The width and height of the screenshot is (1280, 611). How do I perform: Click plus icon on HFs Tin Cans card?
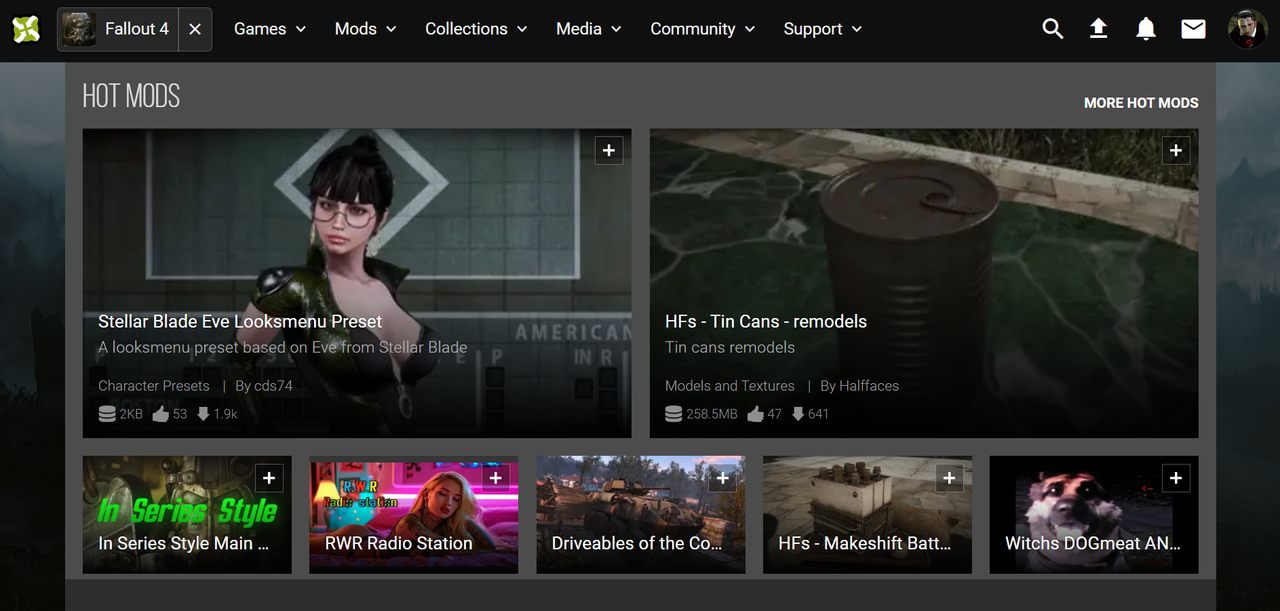[1176, 150]
